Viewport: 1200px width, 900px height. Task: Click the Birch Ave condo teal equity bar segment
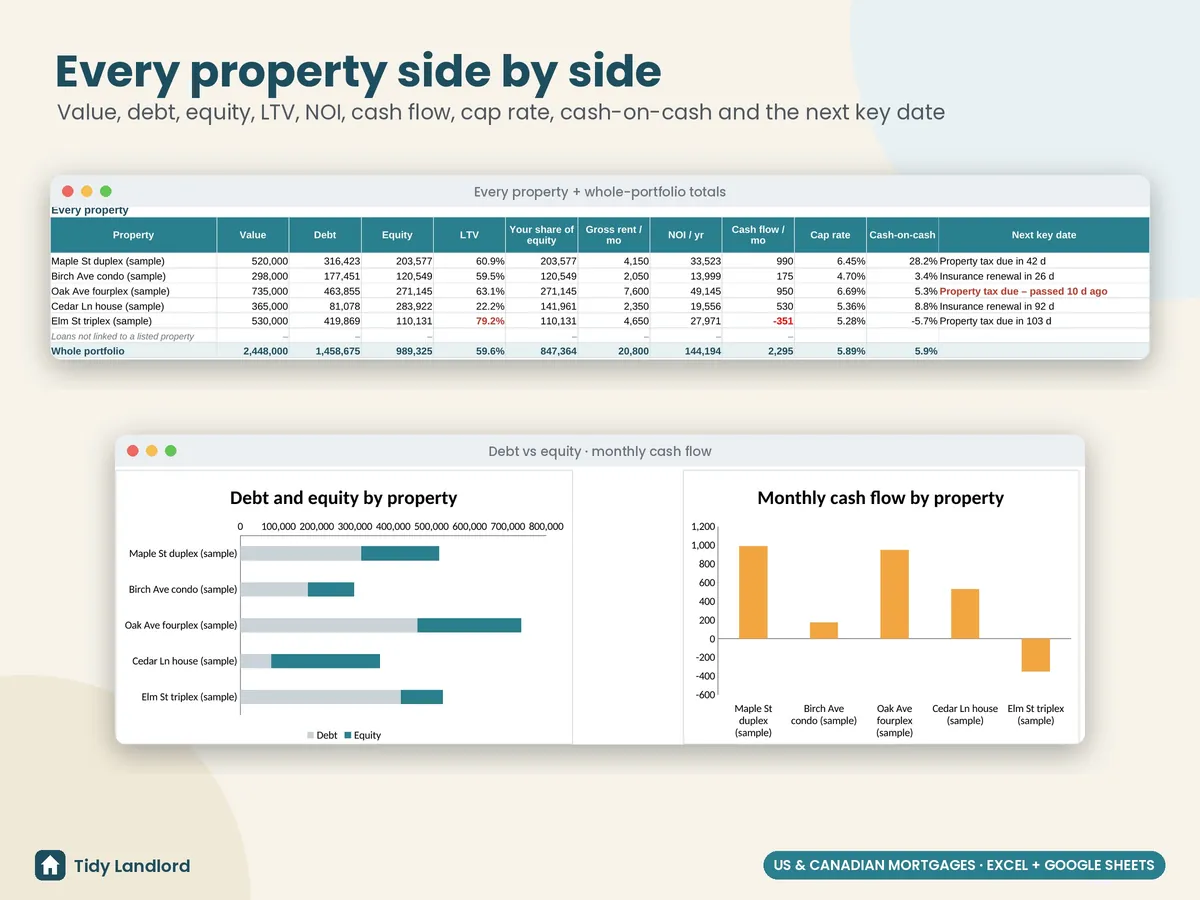[x=331, y=589]
